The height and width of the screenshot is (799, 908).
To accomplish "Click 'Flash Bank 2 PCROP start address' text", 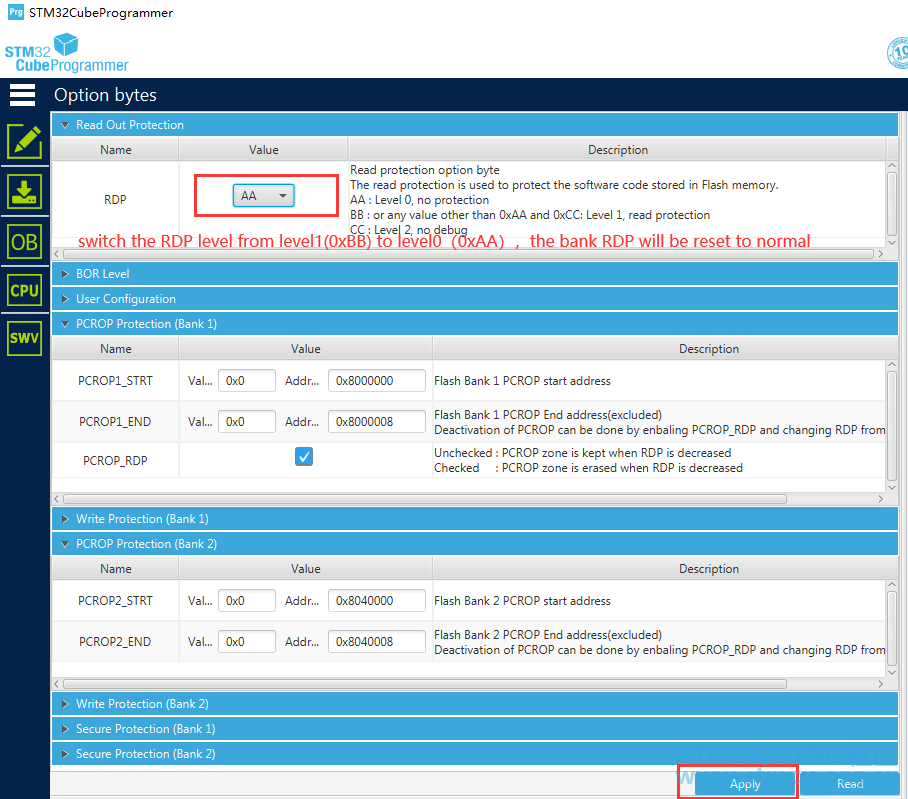I will [x=522, y=600].
